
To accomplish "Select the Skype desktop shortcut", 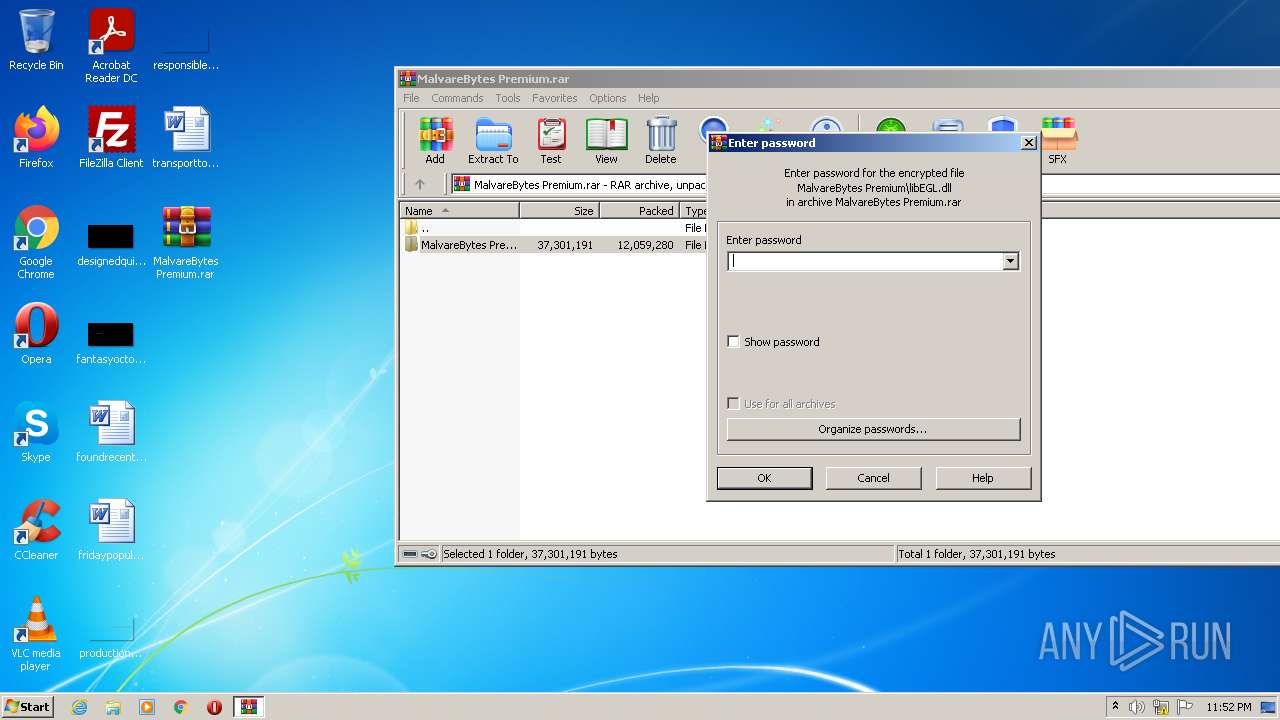I will pos(36,433).
